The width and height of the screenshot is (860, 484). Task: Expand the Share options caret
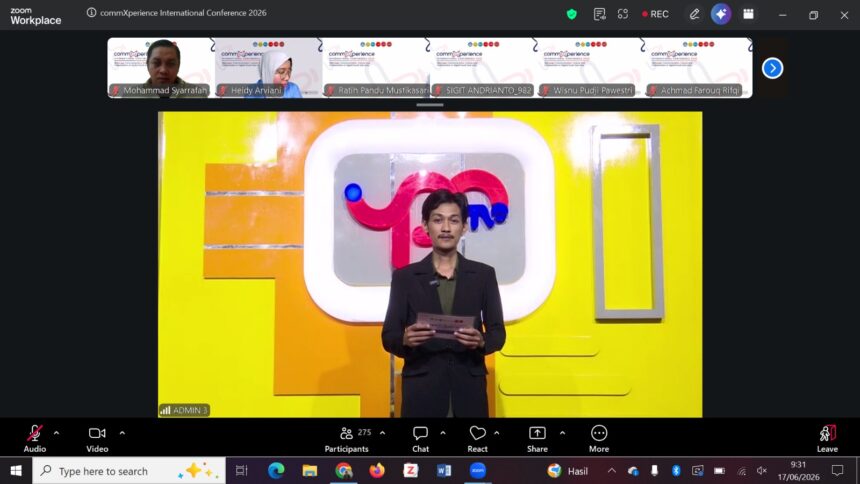562,433
